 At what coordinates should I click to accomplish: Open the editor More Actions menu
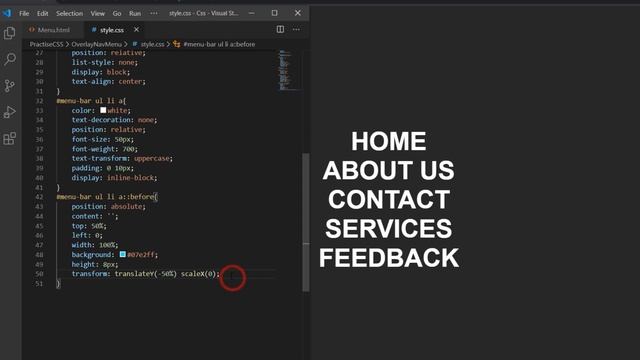(296, 29)
